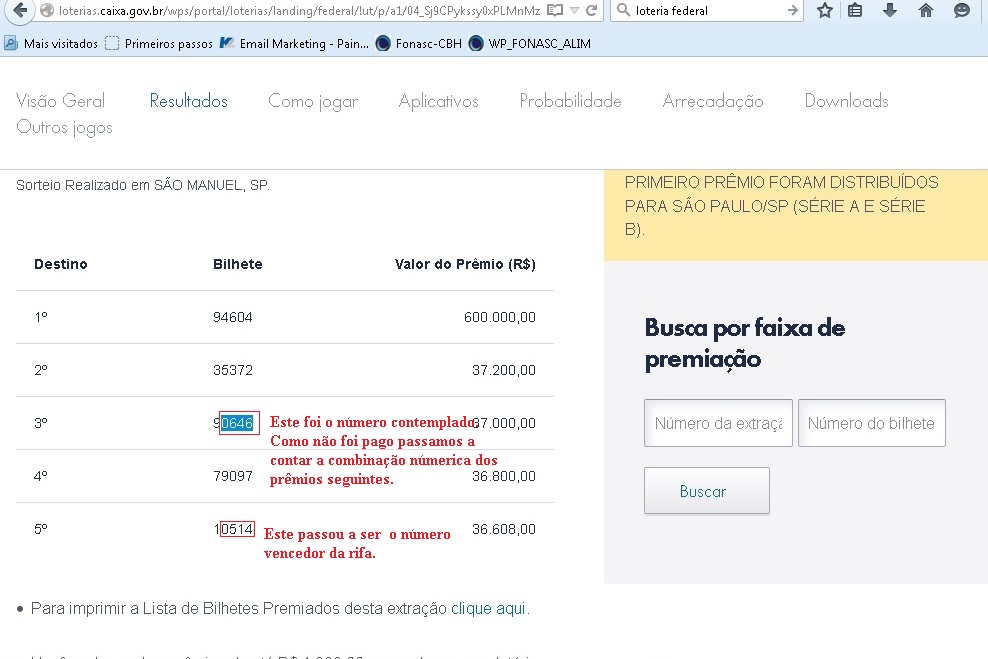Bookmark this page with the star icon
This screenshot has width=988, height=659.
coord(825,11)
